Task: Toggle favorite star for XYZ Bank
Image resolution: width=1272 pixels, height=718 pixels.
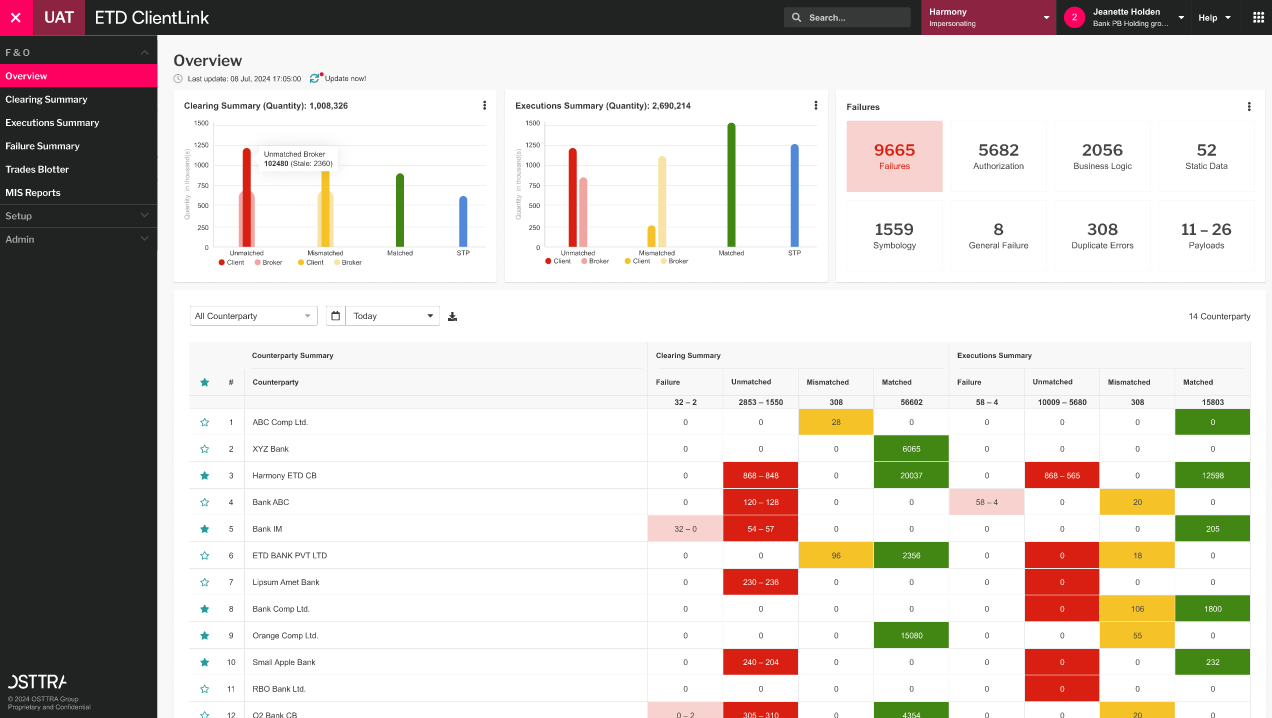Action: point(205,449)
